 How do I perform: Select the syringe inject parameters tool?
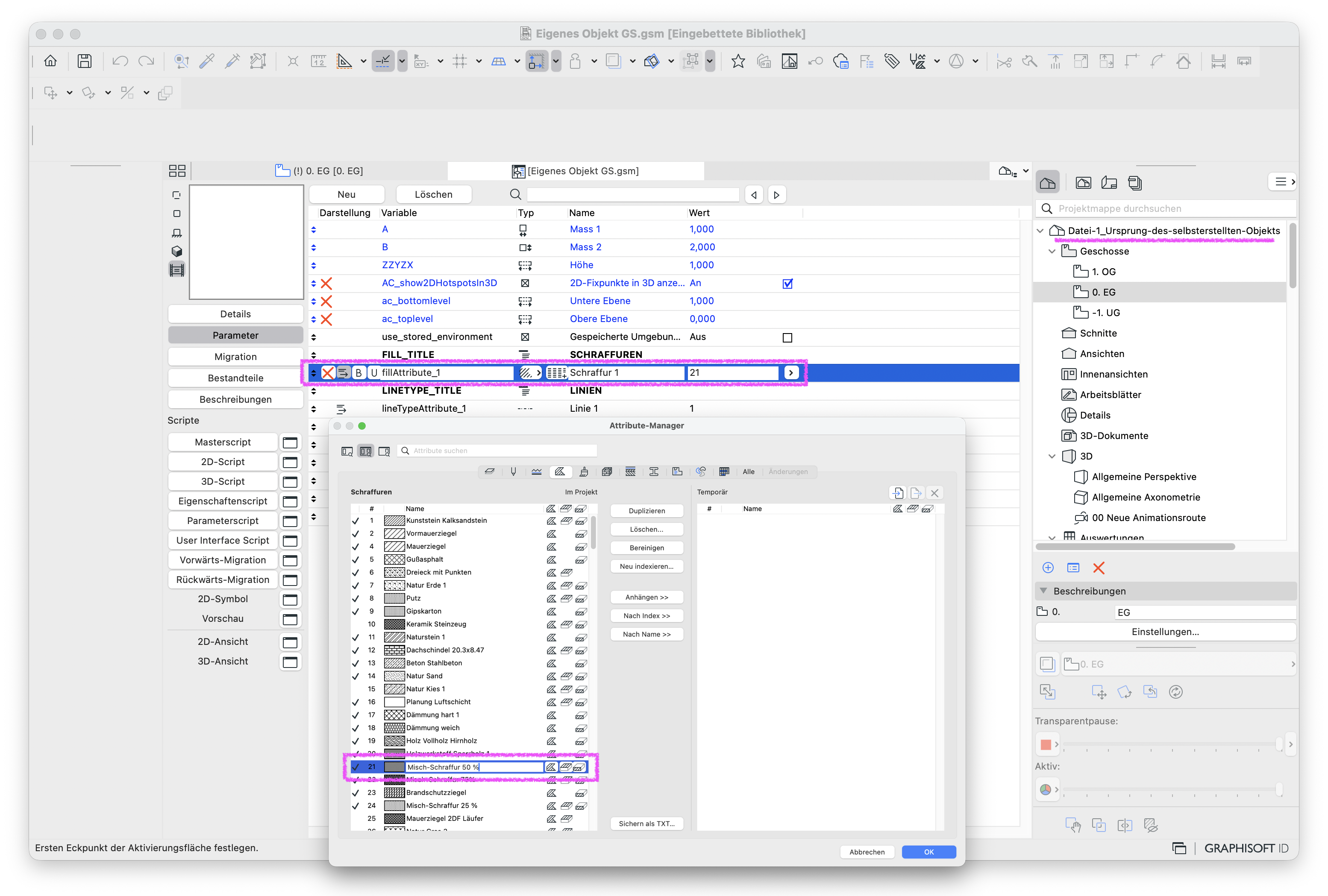(232, 61)
